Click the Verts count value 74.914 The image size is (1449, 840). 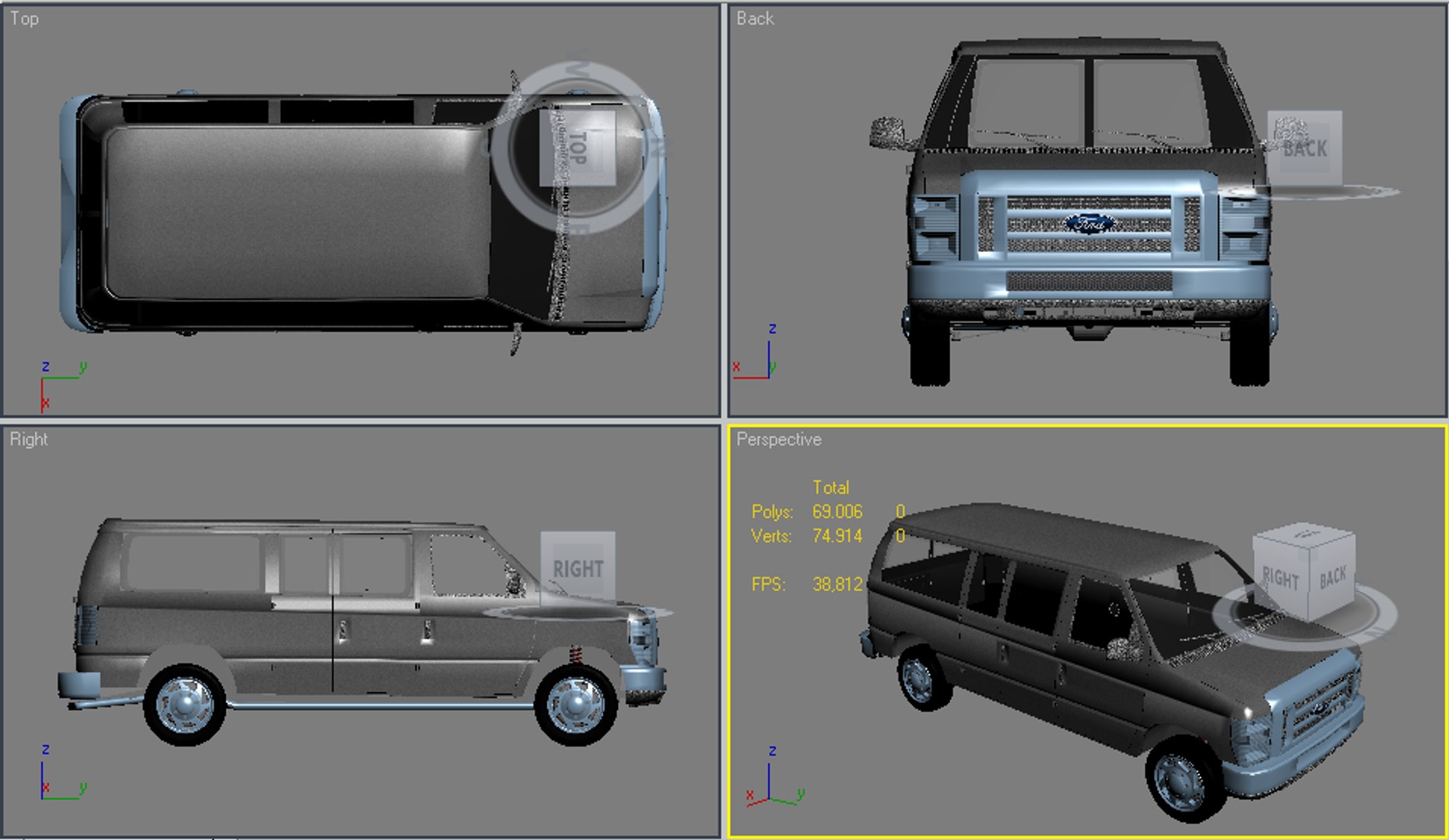pos(837,536)
